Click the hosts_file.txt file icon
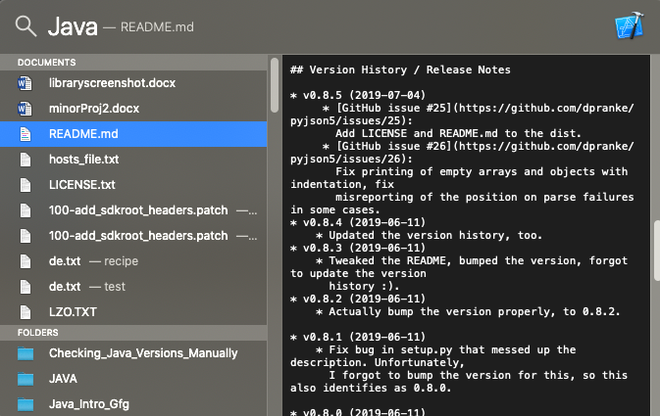 (x=25, y=160)
